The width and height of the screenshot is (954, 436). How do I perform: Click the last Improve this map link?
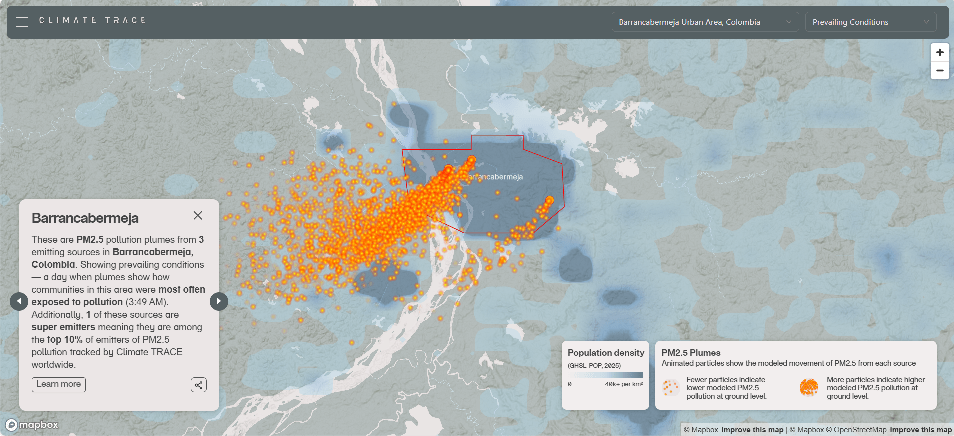point(919,430)
